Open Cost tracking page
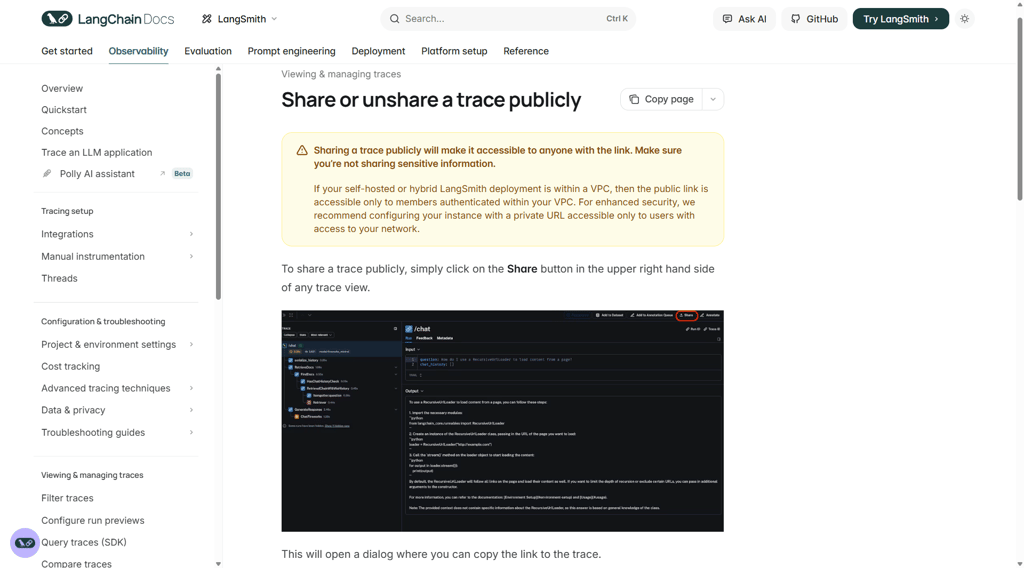Viewport: 1024px width, 568px height. click(71, 366)
